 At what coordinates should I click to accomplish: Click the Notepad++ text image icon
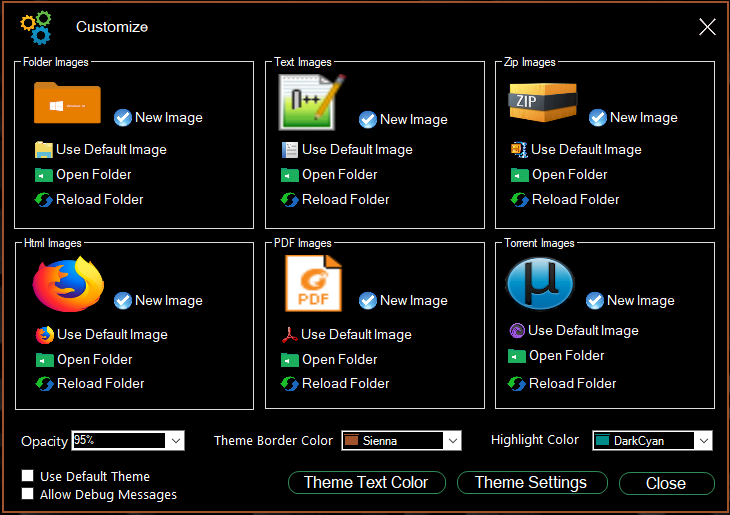pyautogui.click(x=312, y=102)
